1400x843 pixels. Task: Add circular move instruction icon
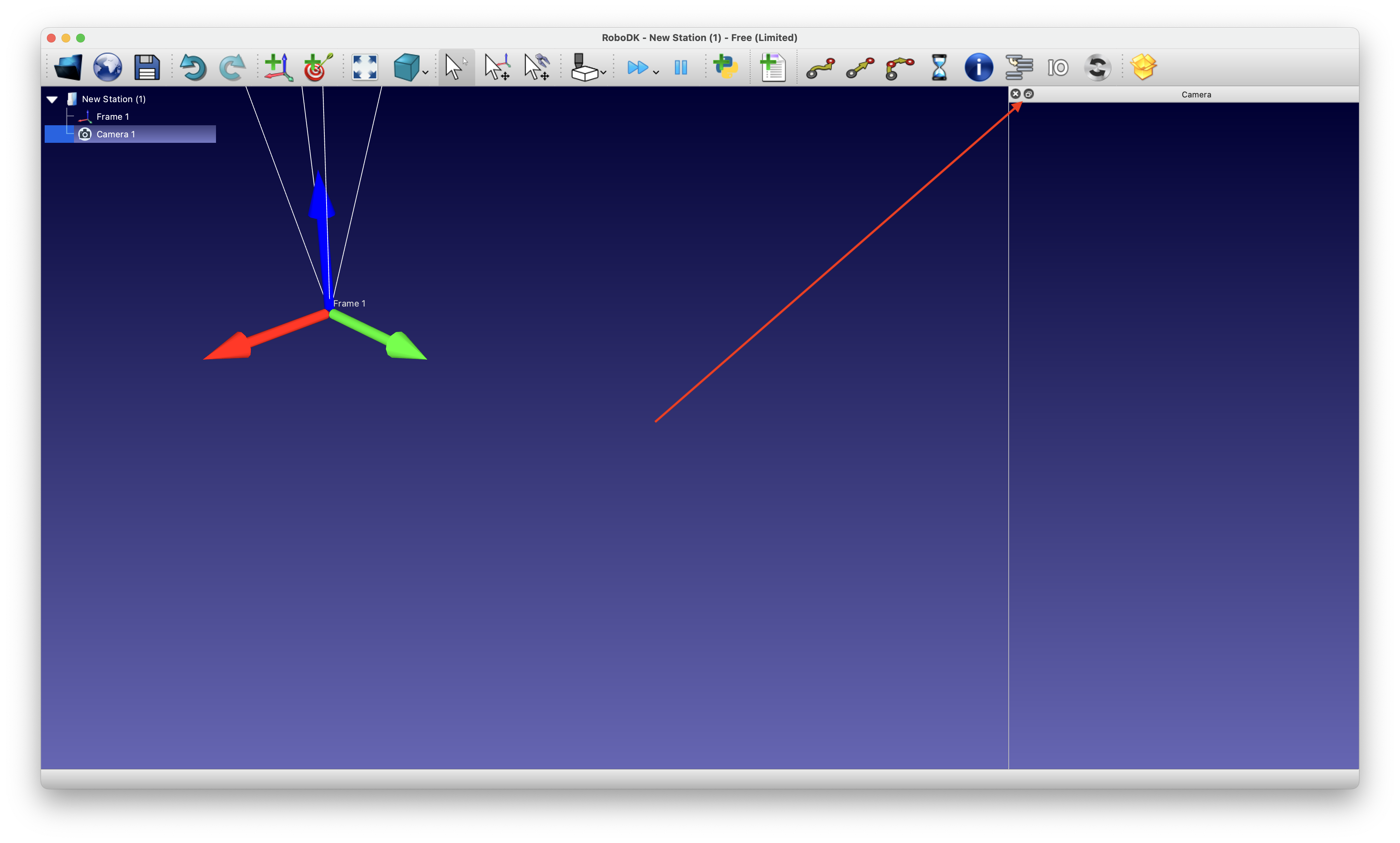click(x=900, y=68)
